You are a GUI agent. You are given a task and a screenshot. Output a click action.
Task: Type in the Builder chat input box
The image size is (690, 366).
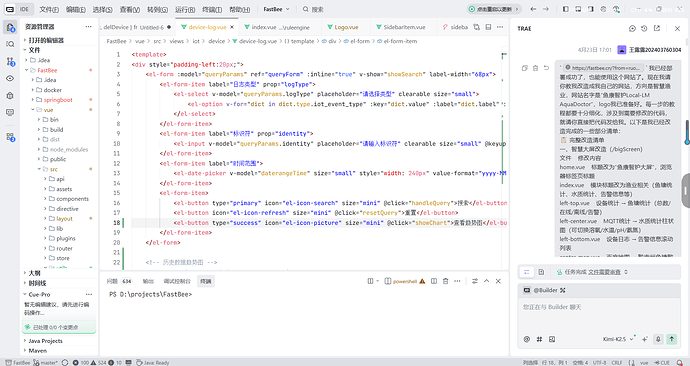point(599,316)
